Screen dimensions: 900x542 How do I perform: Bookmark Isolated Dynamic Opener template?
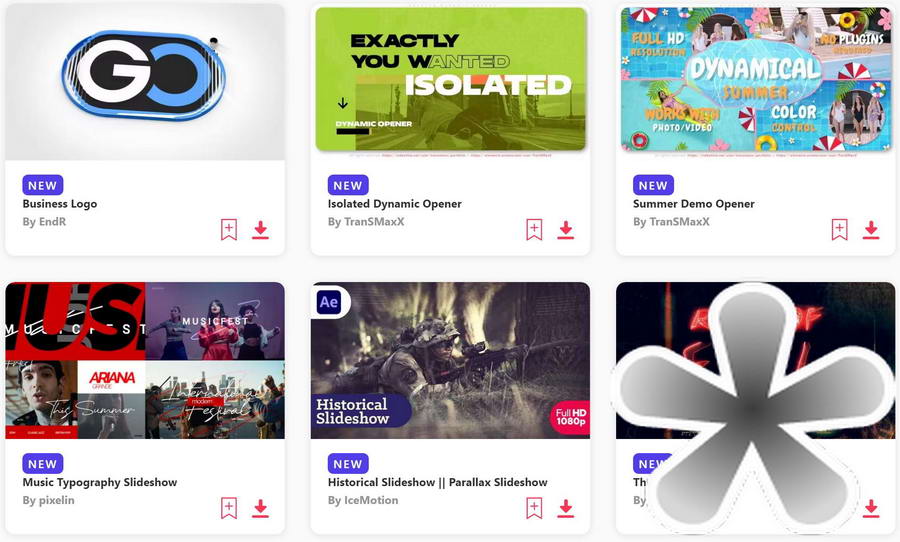pyautogui.click(x=534, y=230)
